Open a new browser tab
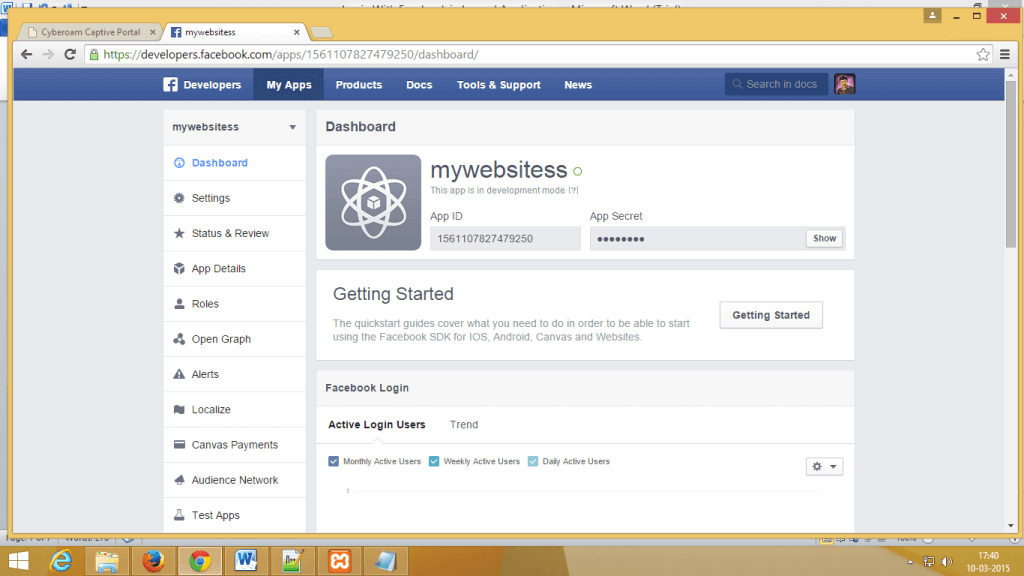1024x576 pixels. tap(321, 32)
